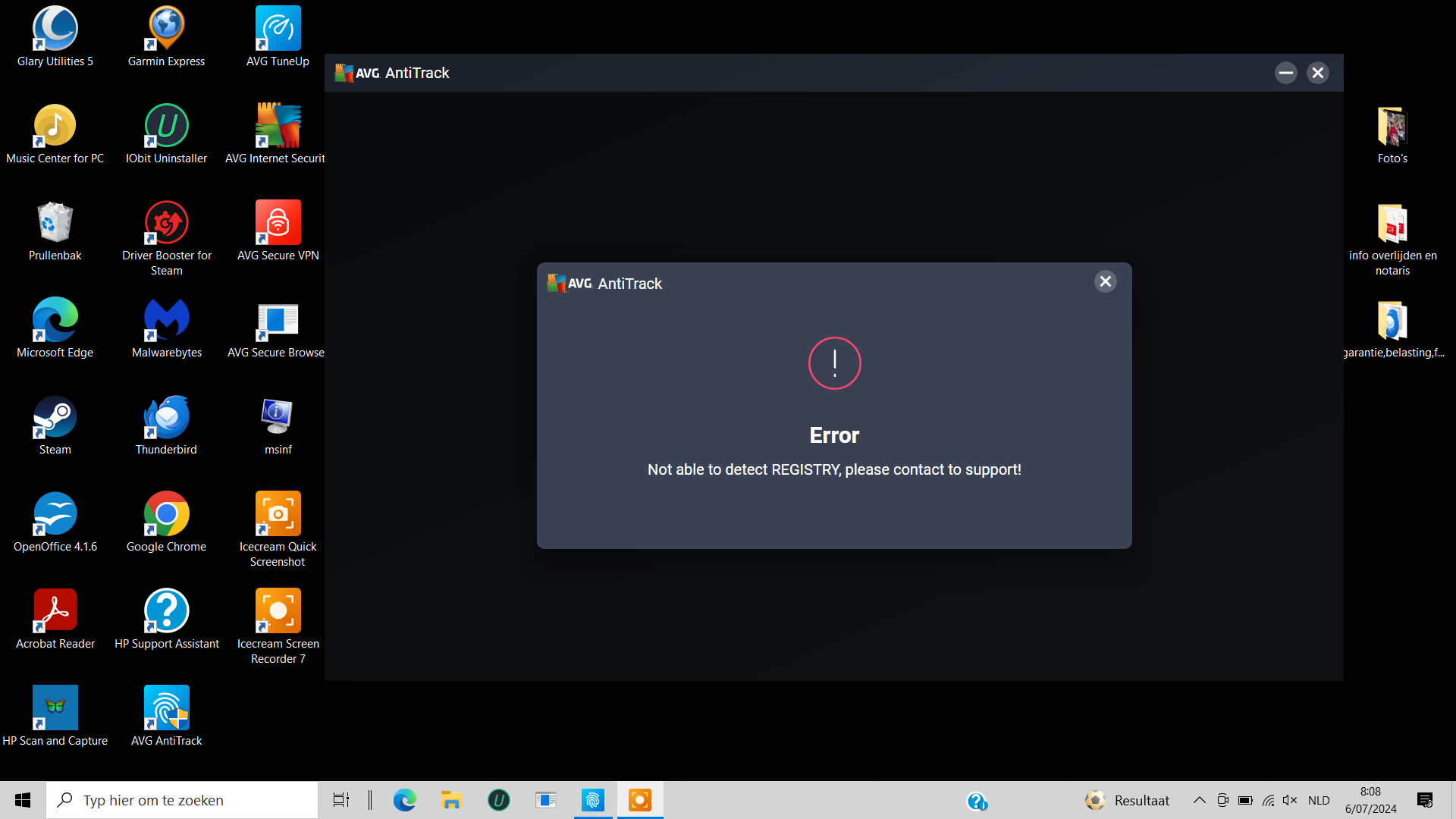Screen dimensions: 1456x819
Task: Open the Wi-Fi network tray icon
Action: click(x=1268, y=800)
